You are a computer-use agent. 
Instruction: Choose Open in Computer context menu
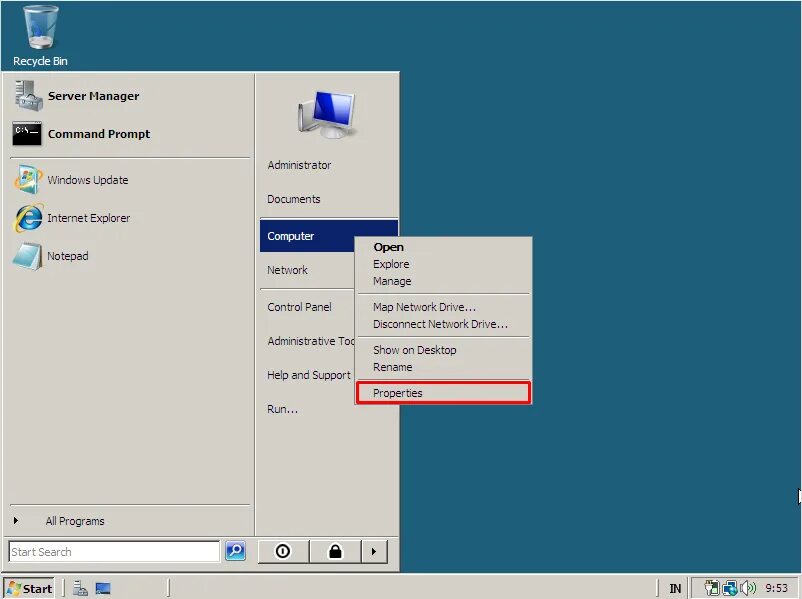pyautogui.click(x=388, y=247)
